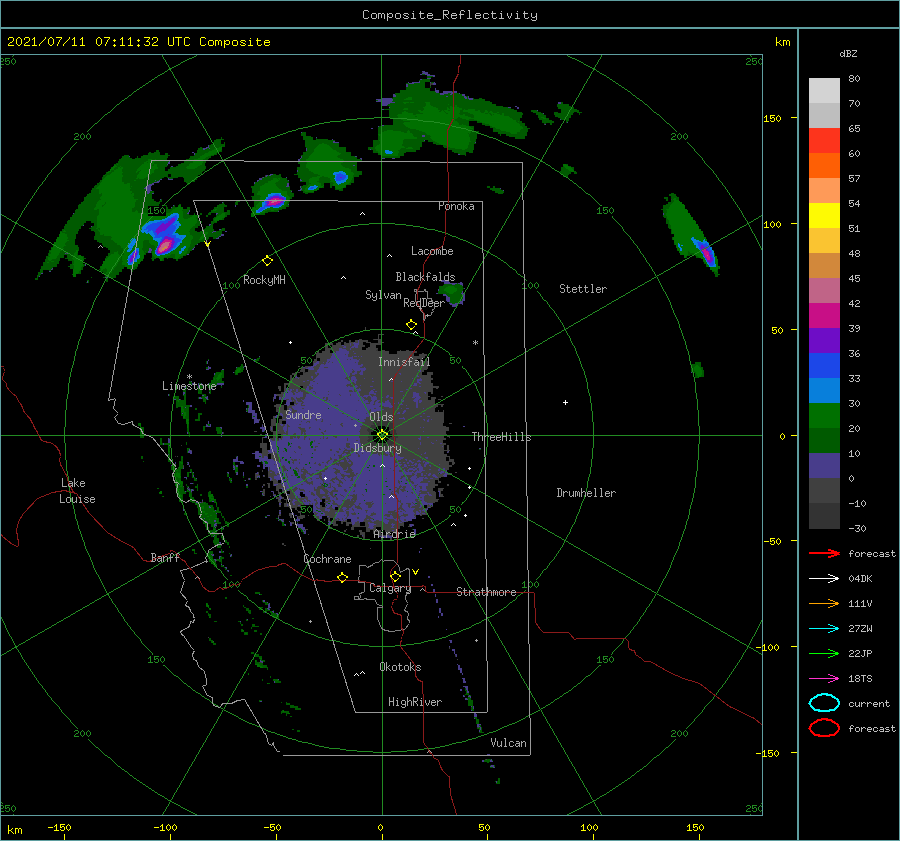Click radar site marker at map center
Image resolution: width=900 pixels, height=841 pixels.
(x=382, y=435)
